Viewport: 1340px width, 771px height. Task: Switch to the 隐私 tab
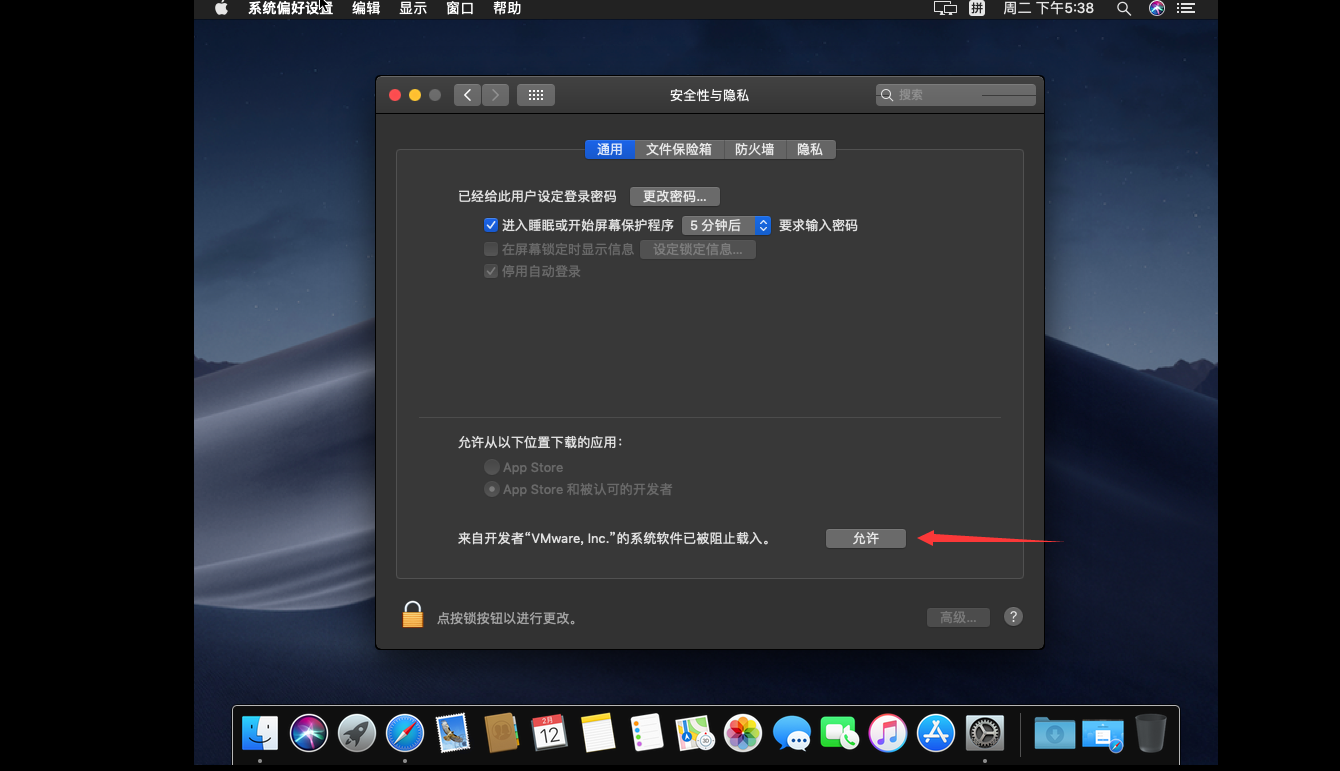click(810, 149)
